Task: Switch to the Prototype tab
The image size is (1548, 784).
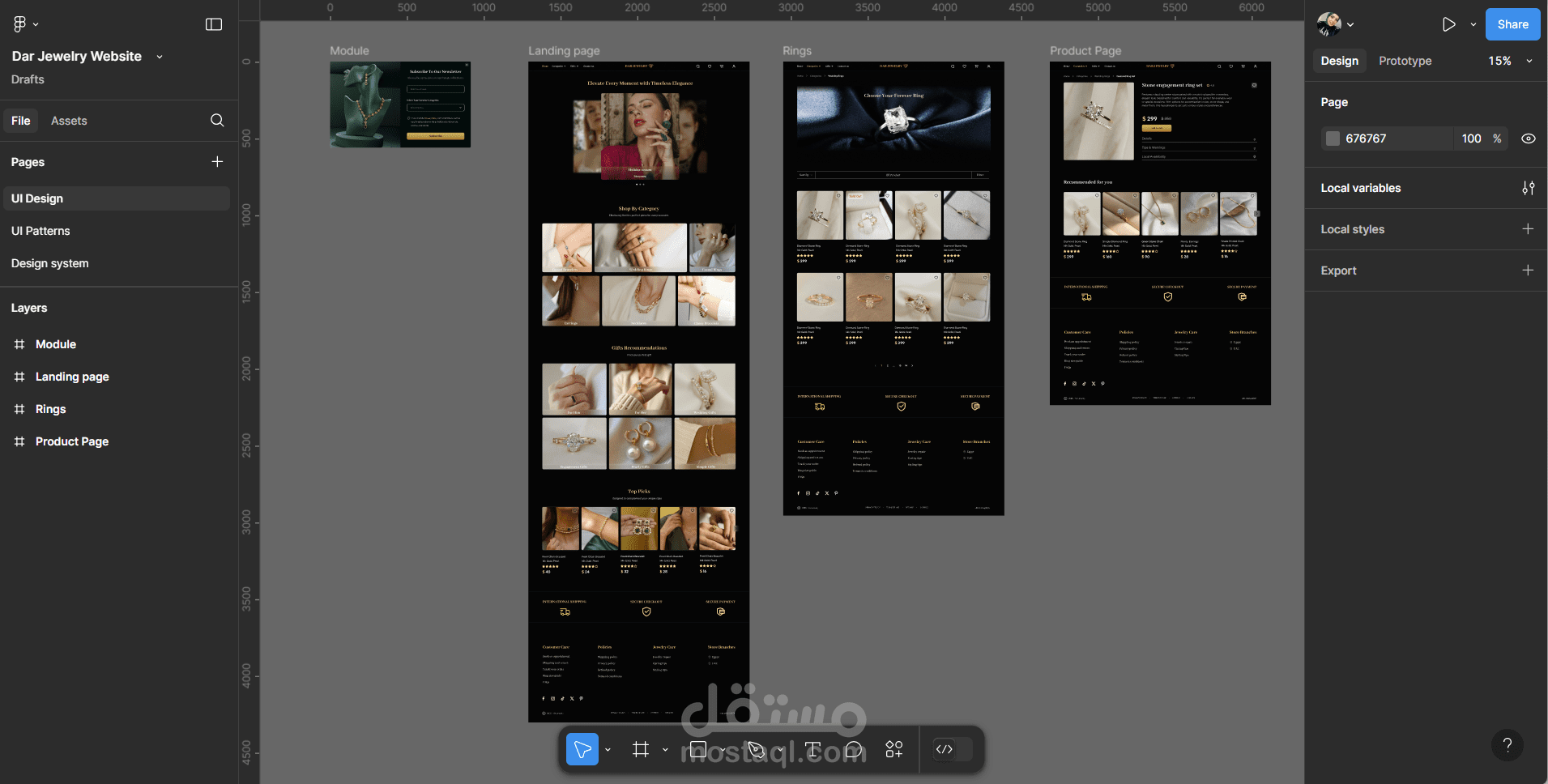Action: coord(1405,61)
